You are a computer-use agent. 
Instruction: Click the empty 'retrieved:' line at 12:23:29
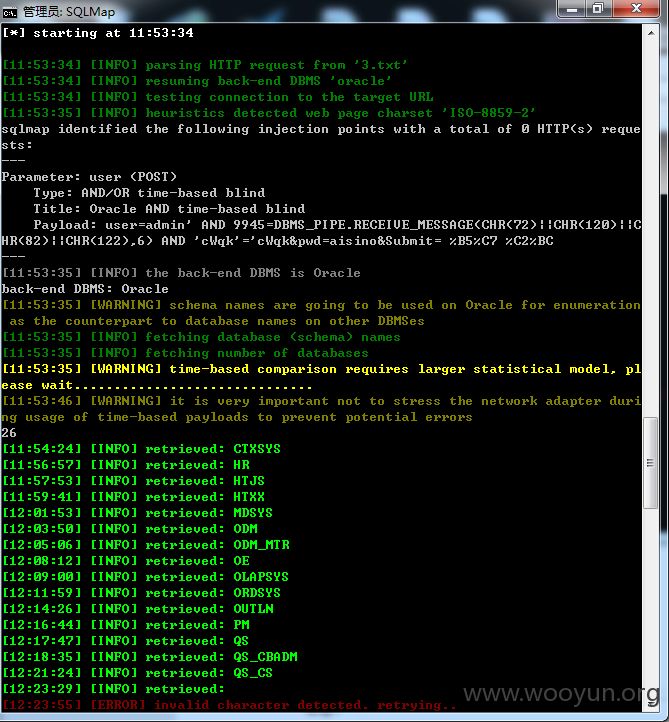click(x=113, y=689)
